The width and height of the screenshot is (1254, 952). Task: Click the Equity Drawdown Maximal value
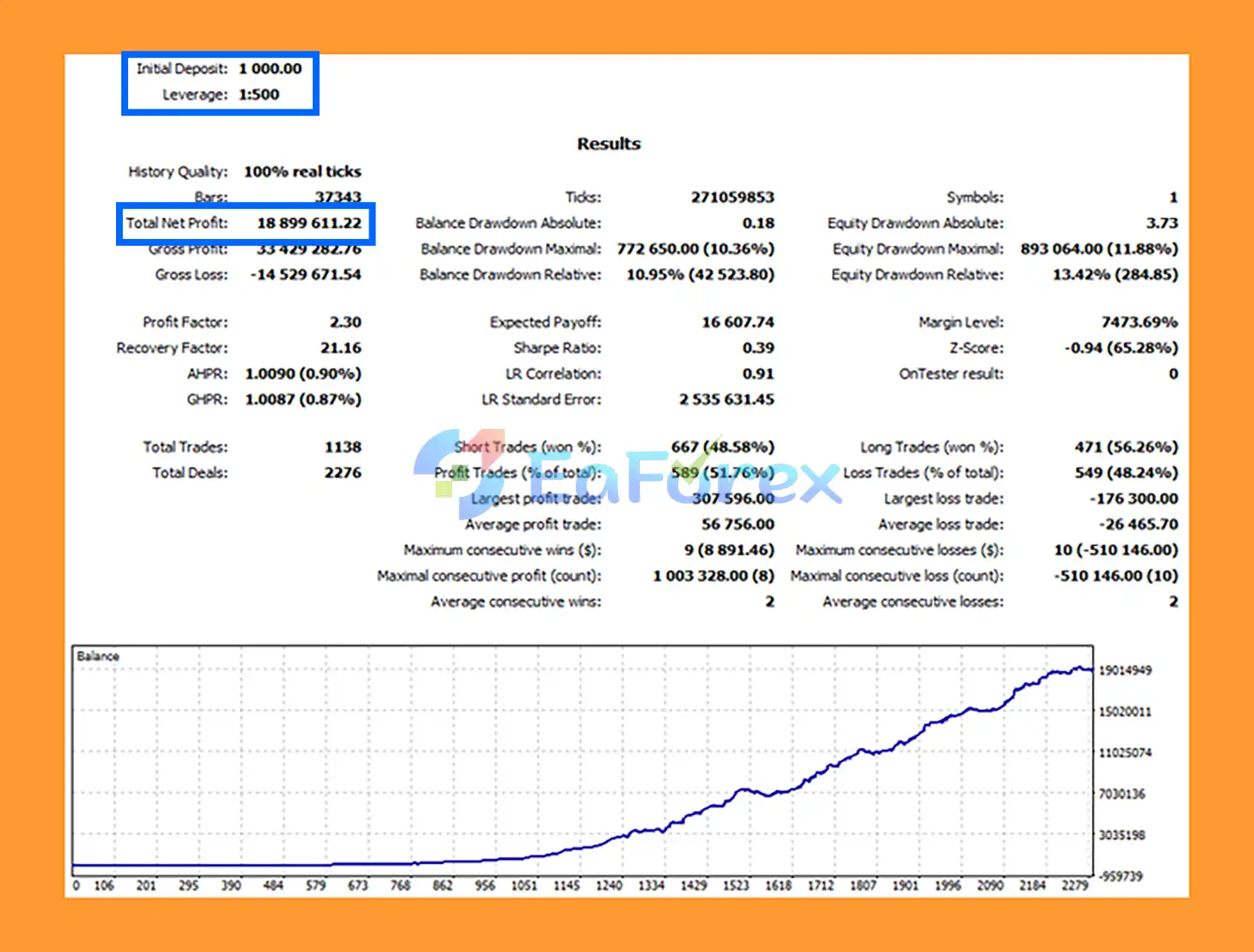[1100, 249]
